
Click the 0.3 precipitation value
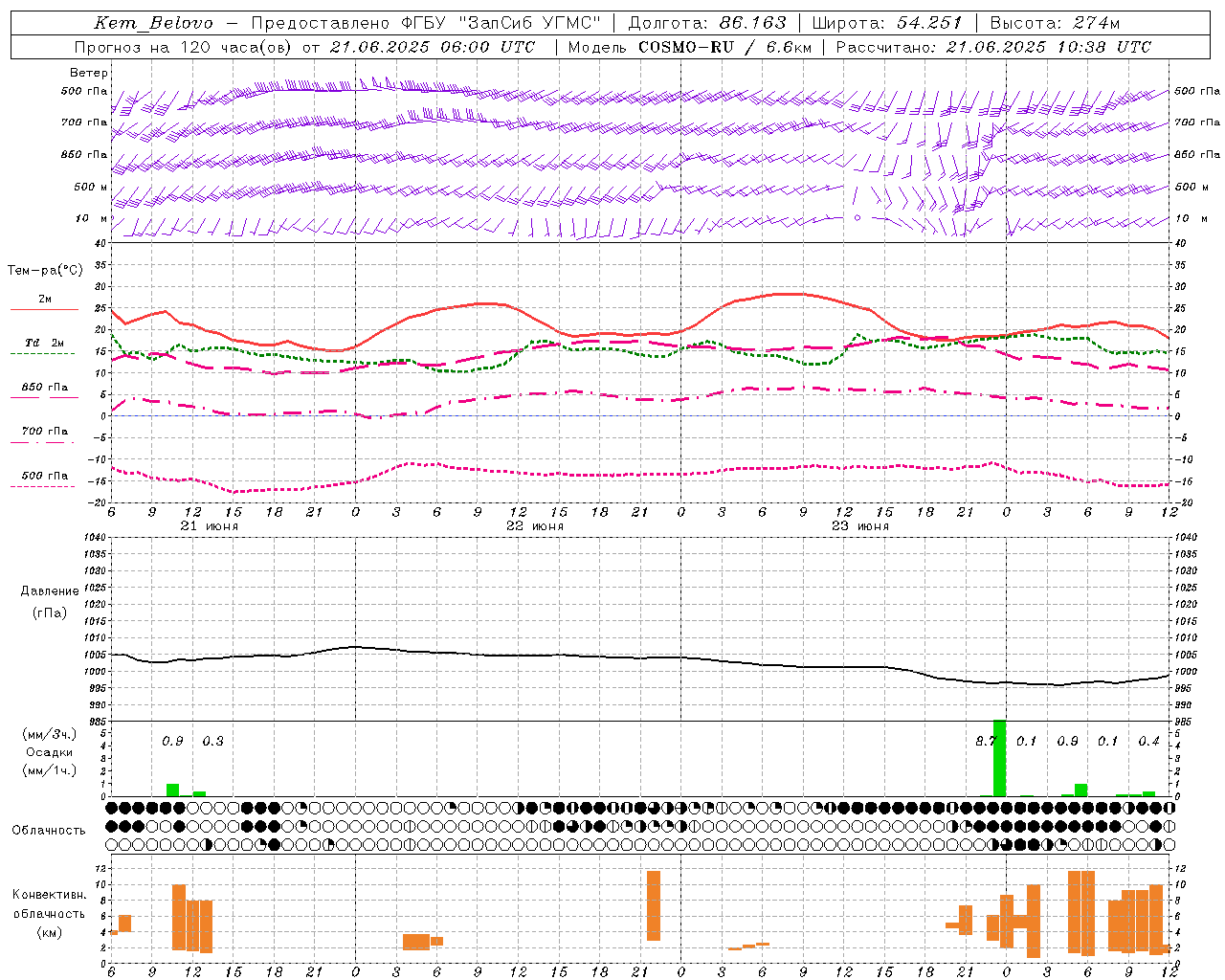click(x=212, y=742)
